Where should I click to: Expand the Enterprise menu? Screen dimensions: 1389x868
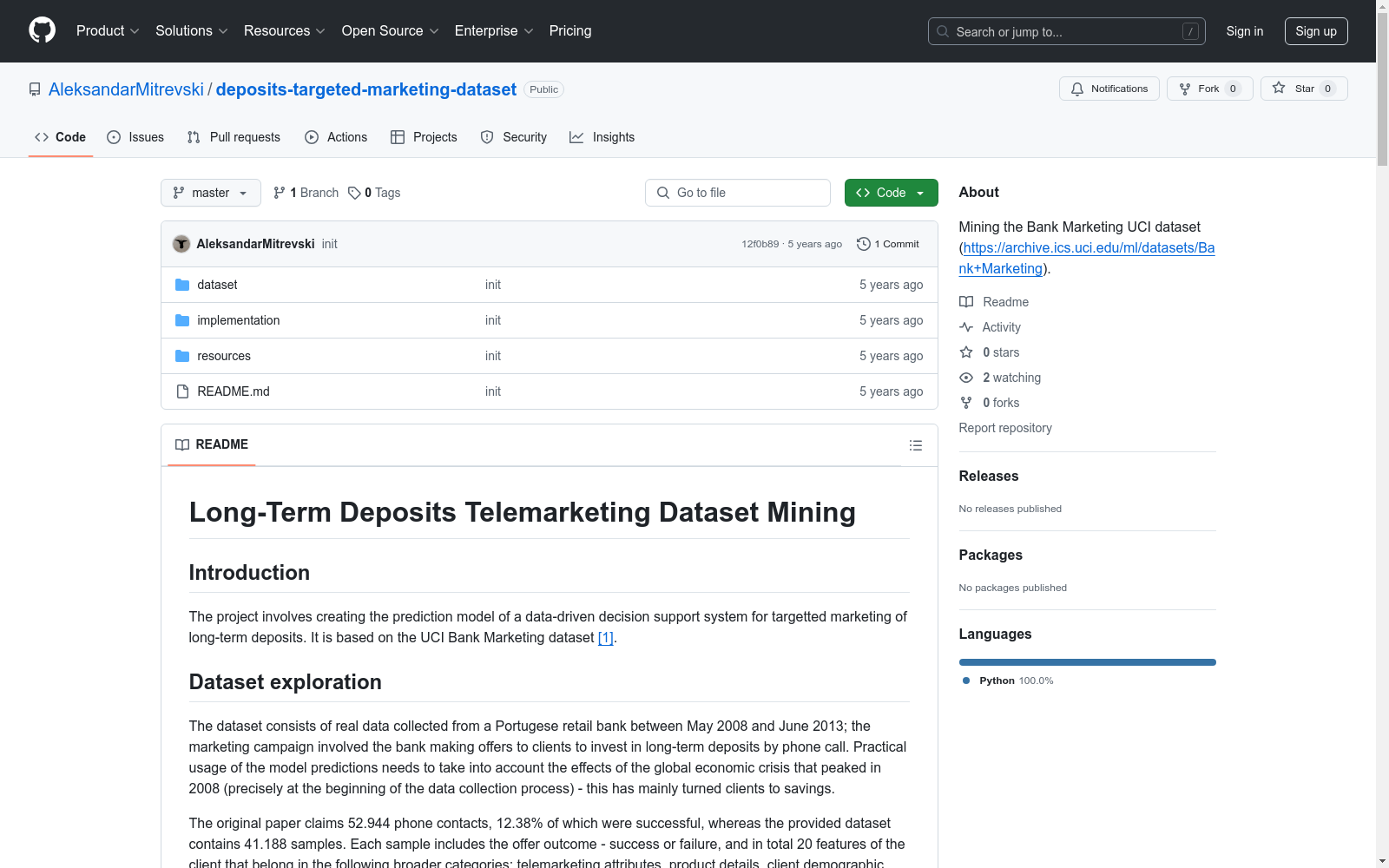494,31
